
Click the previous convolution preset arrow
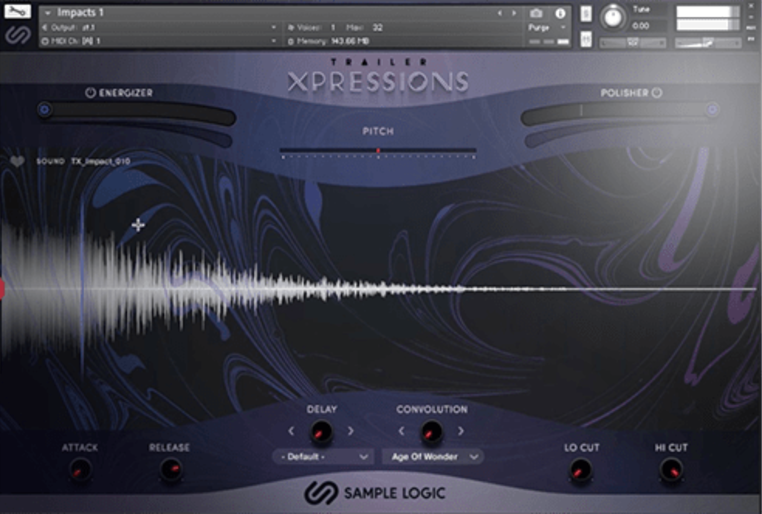point(402,431)
